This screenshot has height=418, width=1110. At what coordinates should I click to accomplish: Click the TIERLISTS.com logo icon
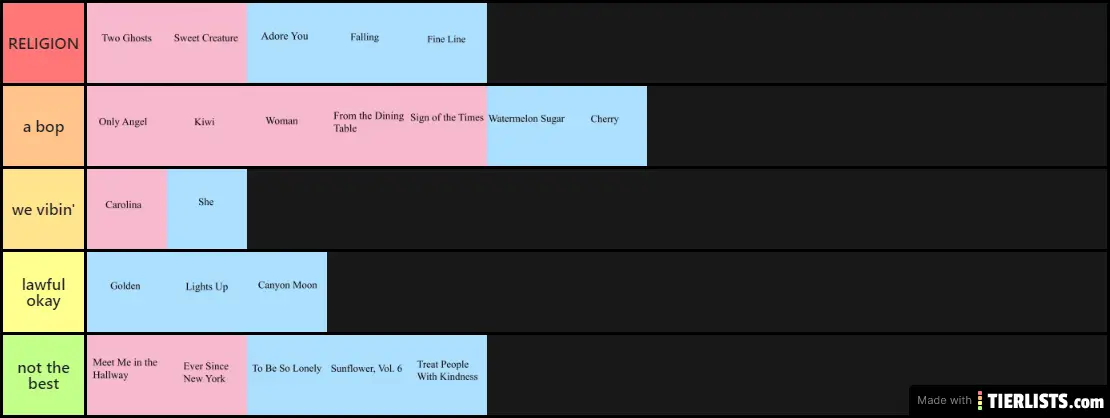tap(980, 401)
